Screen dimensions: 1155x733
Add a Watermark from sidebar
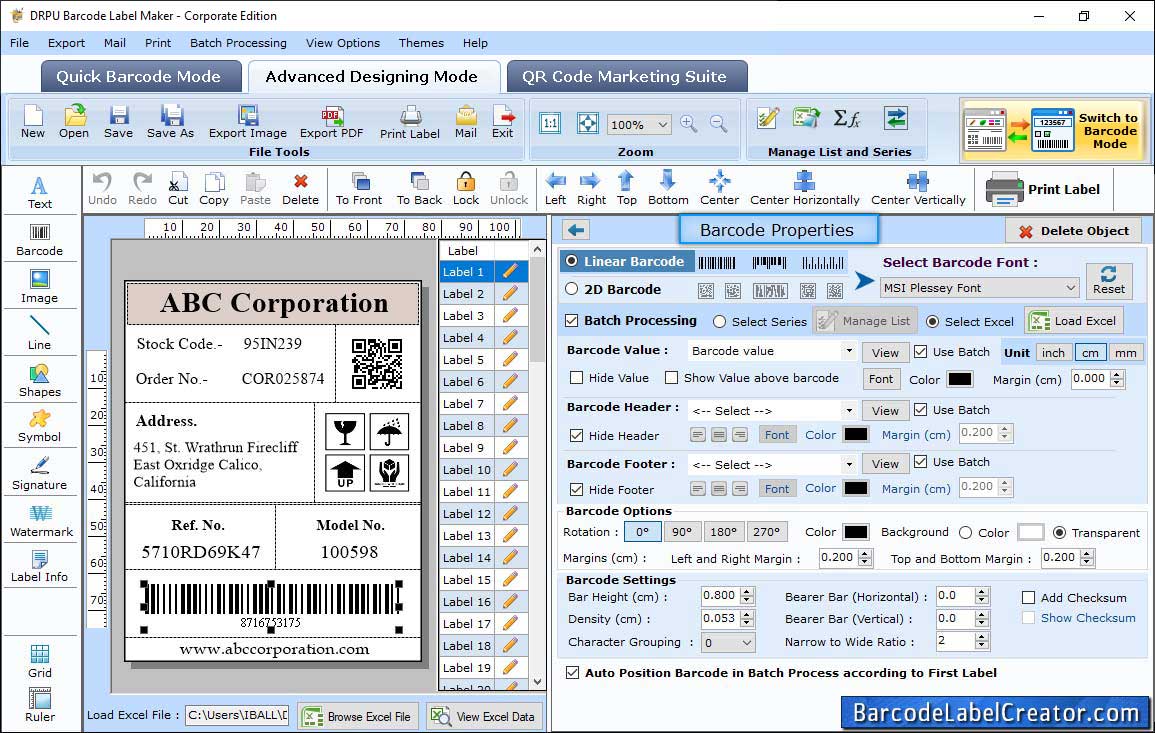click(41, 521)
